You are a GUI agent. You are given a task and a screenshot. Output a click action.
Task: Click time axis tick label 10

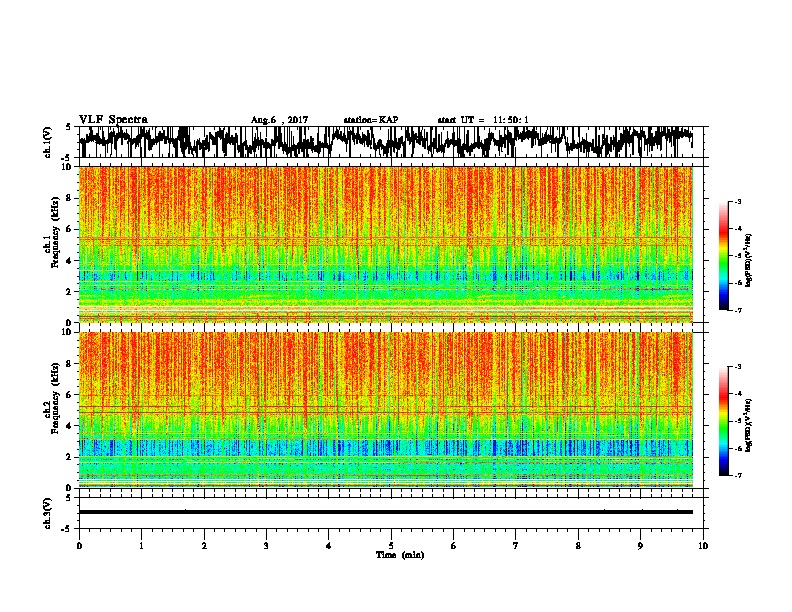click(703, 546)
